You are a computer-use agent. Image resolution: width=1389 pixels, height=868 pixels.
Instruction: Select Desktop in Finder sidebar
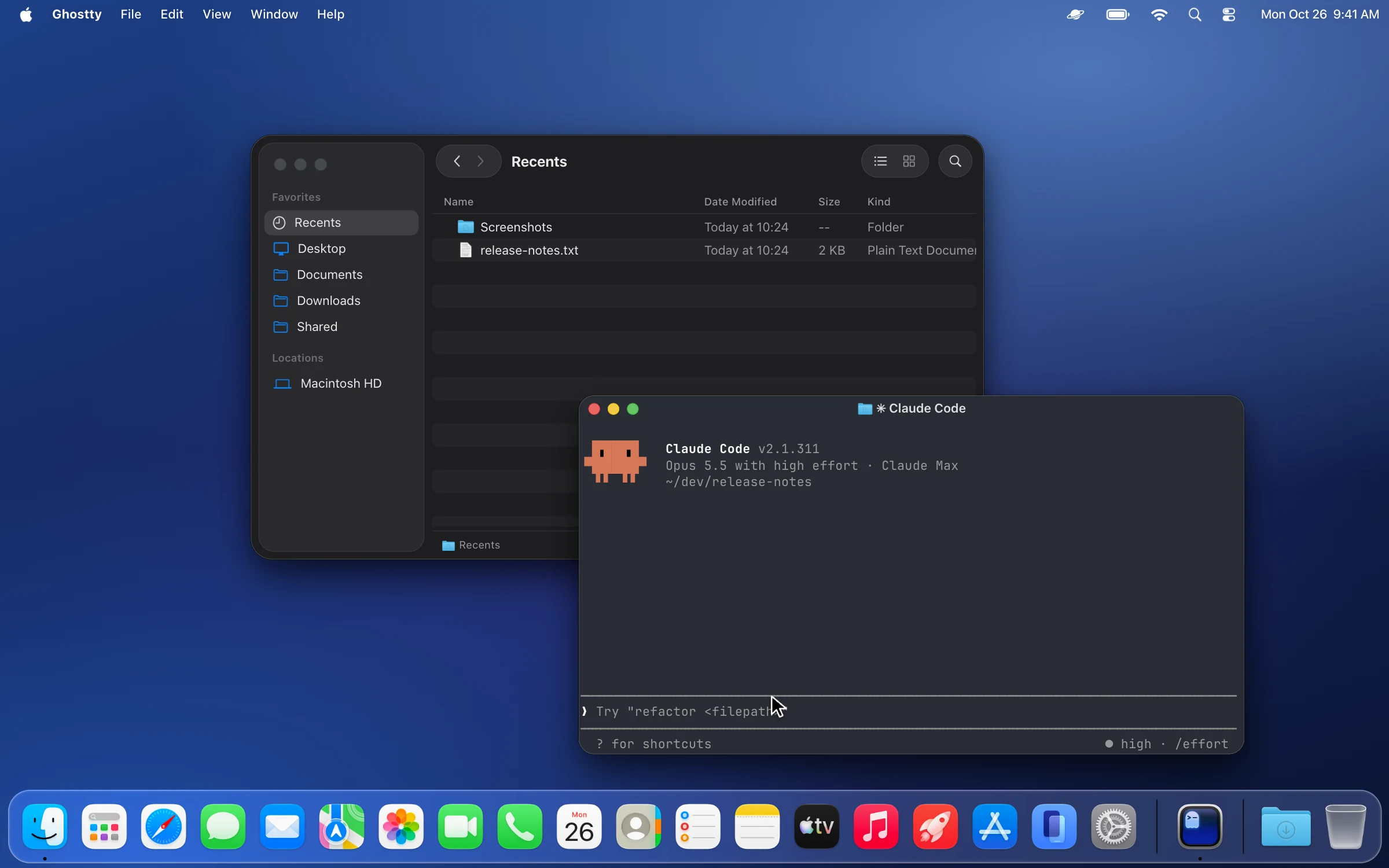pyautogui.click(x=341, y=249)
